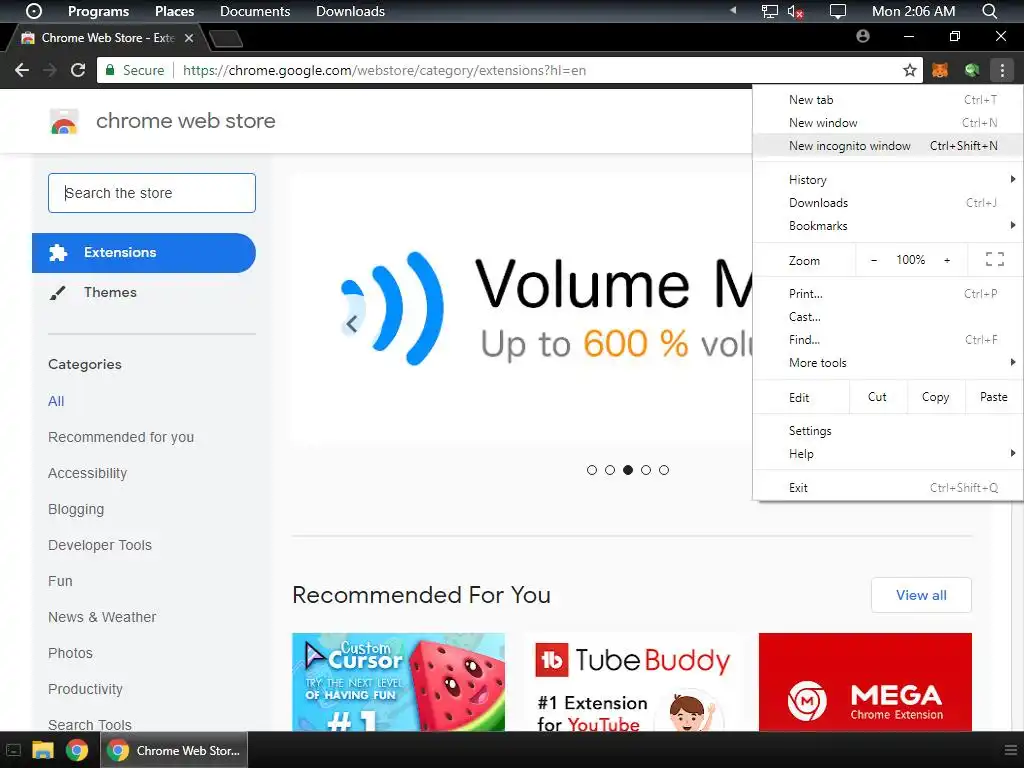Click the chrome web store logo

(x=64, y=121)
